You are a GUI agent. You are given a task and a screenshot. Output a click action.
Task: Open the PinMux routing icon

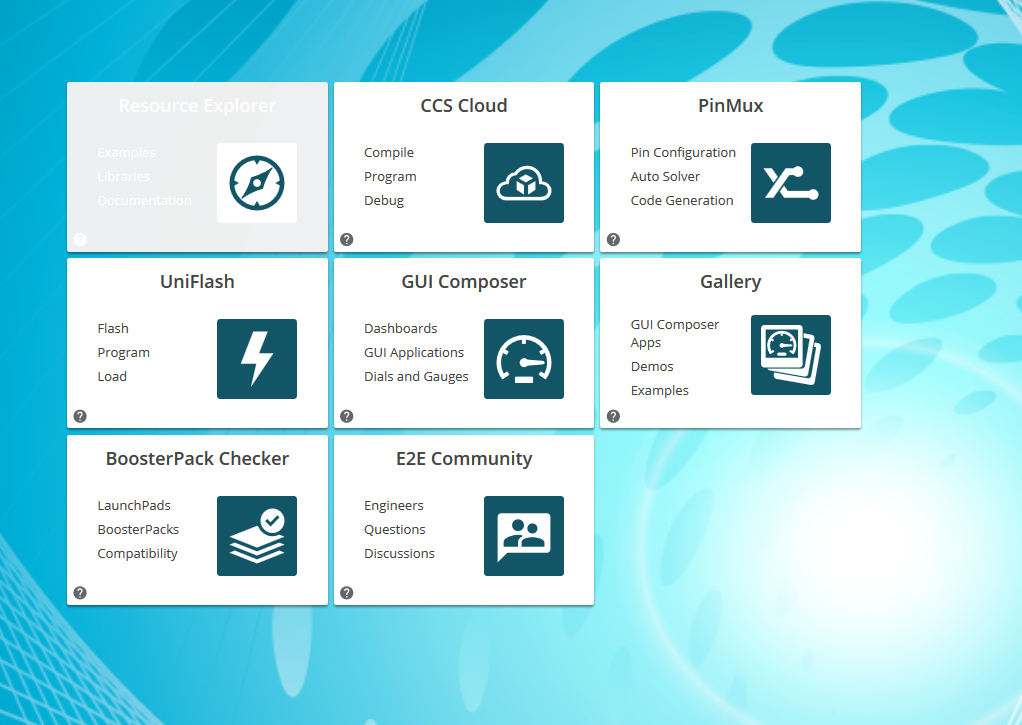791,183
